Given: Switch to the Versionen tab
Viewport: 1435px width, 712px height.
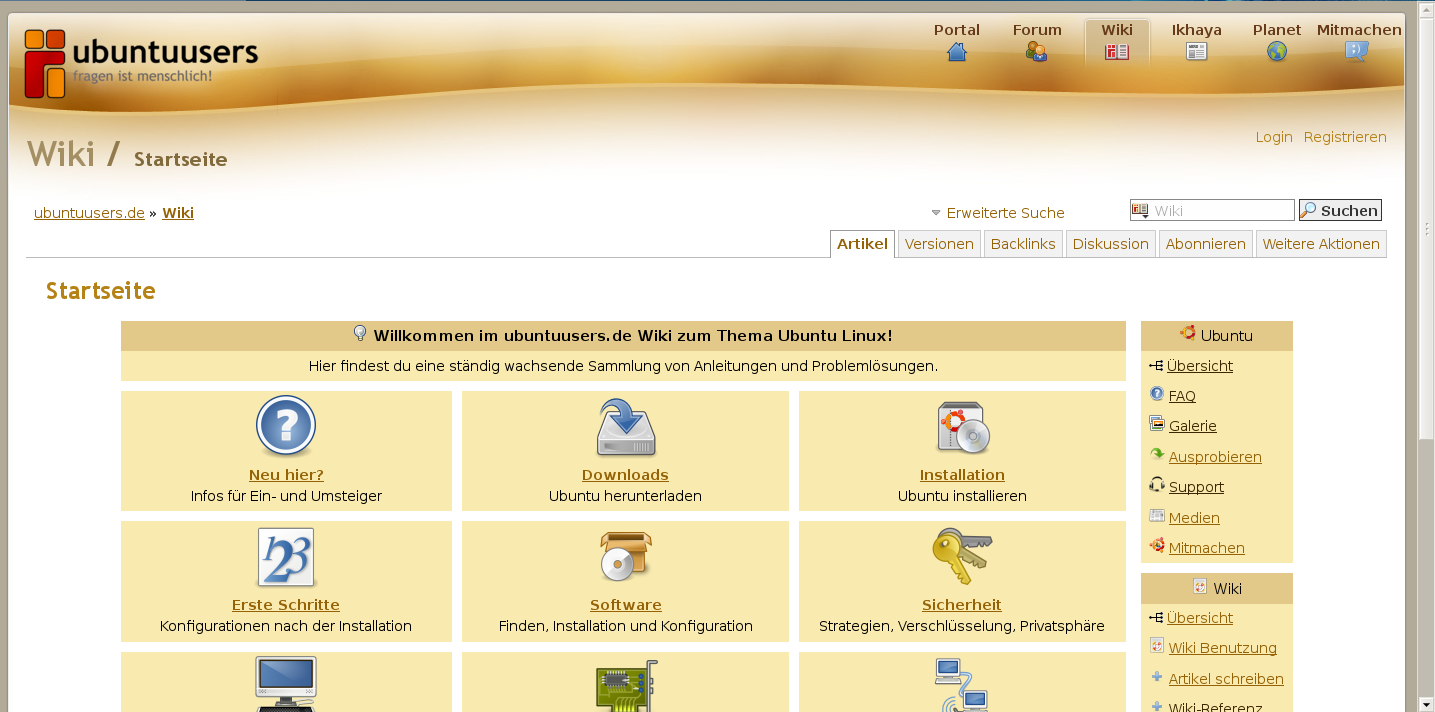Looking at the screenshot, I should tap(939, 244).
